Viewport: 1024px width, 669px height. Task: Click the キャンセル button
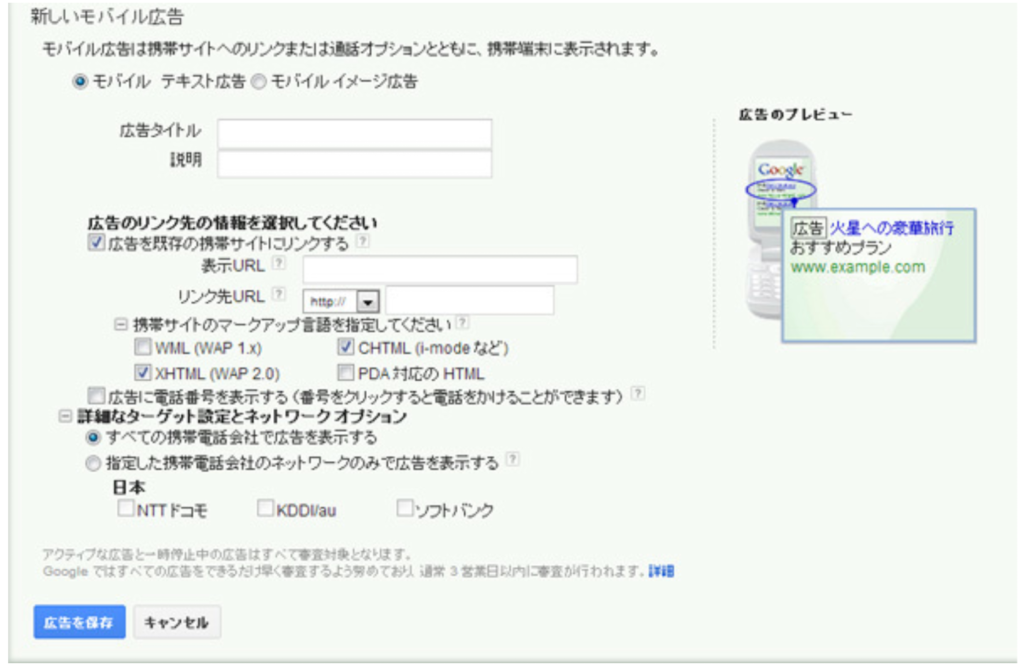tap(176, 622)
